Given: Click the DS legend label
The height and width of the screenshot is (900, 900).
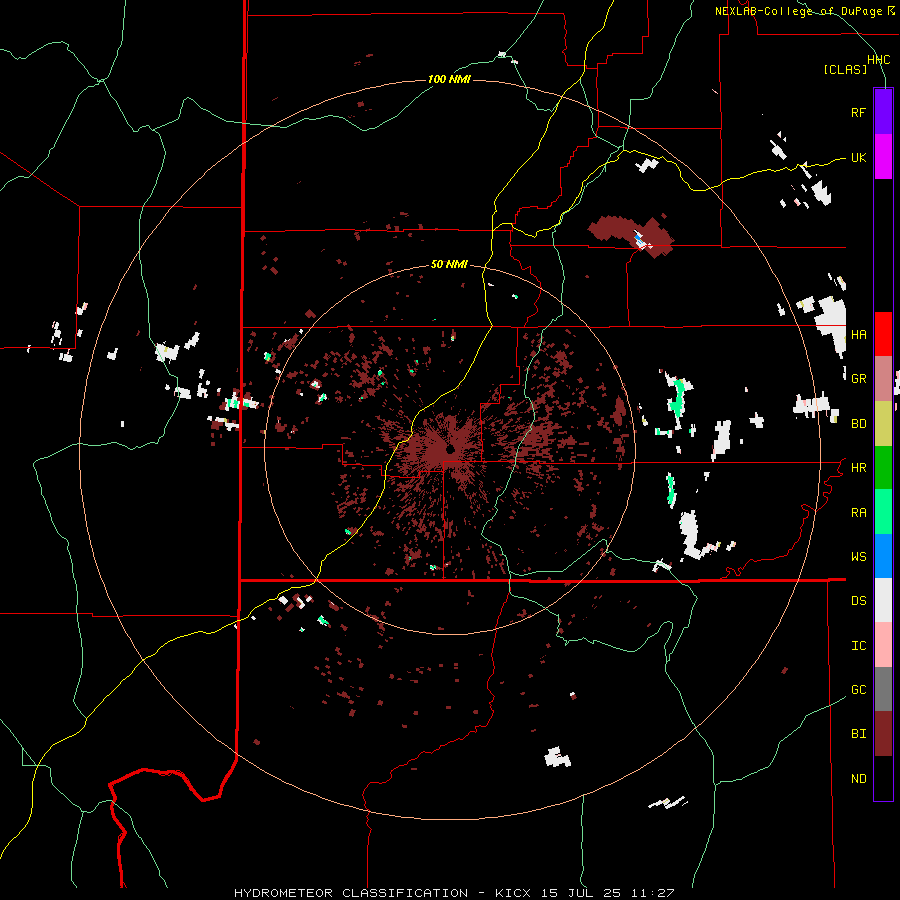Looking at the screenshot, I should 858,601.
